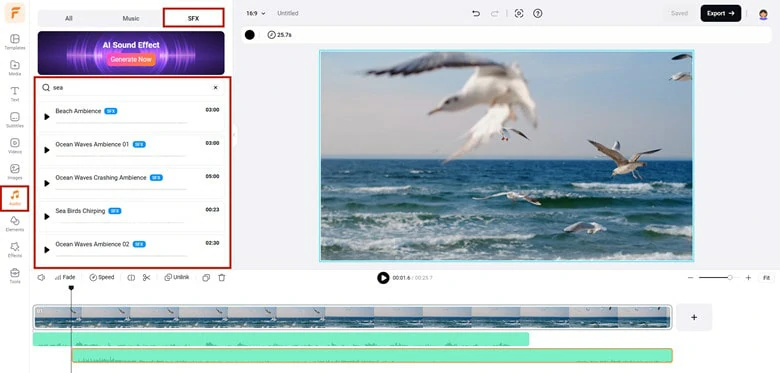Click the timeline zoom slider handle
The image size is (780, 373).
click(x=730, y=278)
